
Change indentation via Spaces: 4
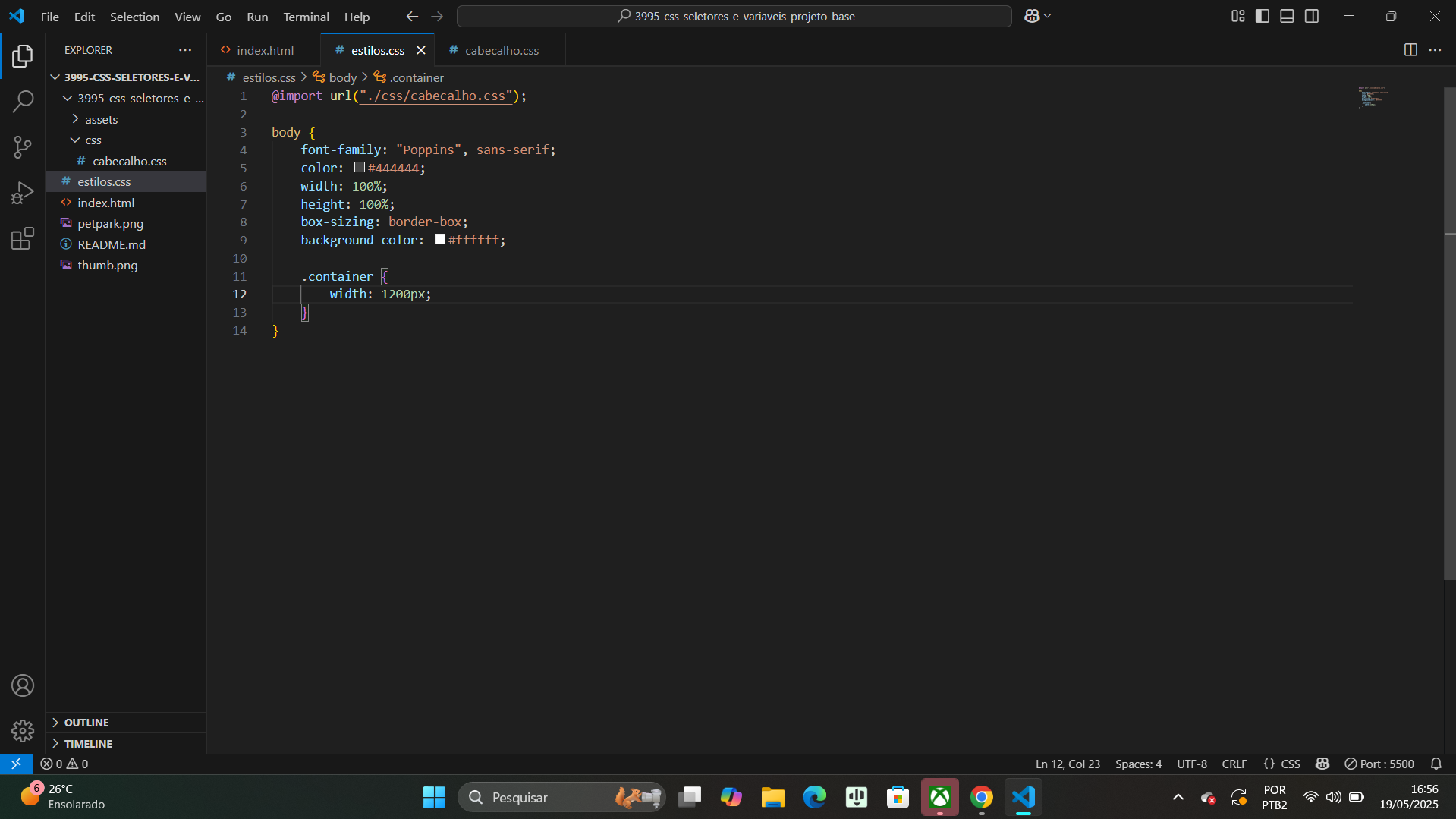1138,764
